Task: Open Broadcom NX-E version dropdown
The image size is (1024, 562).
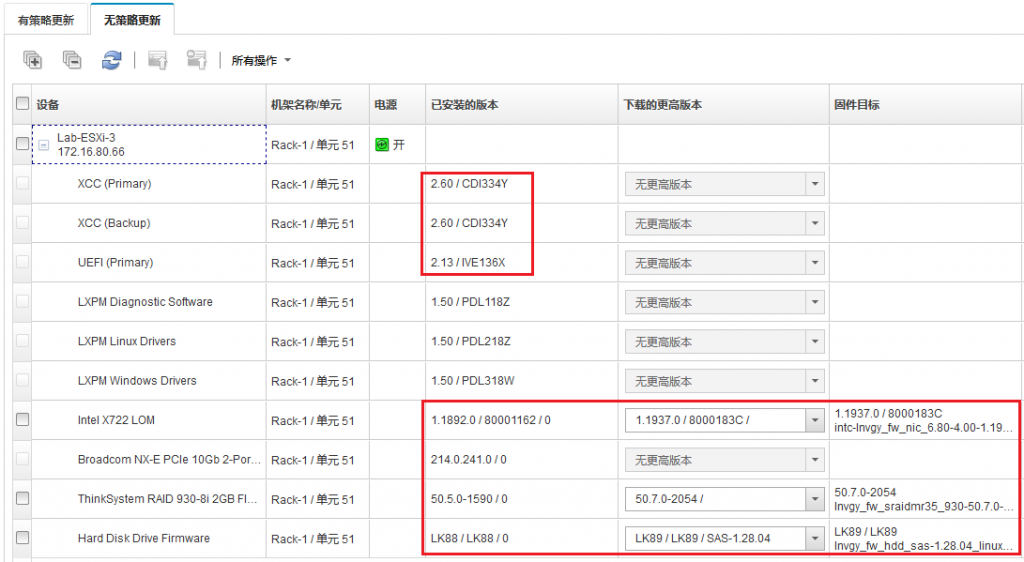Action: [x=814, y=460]
